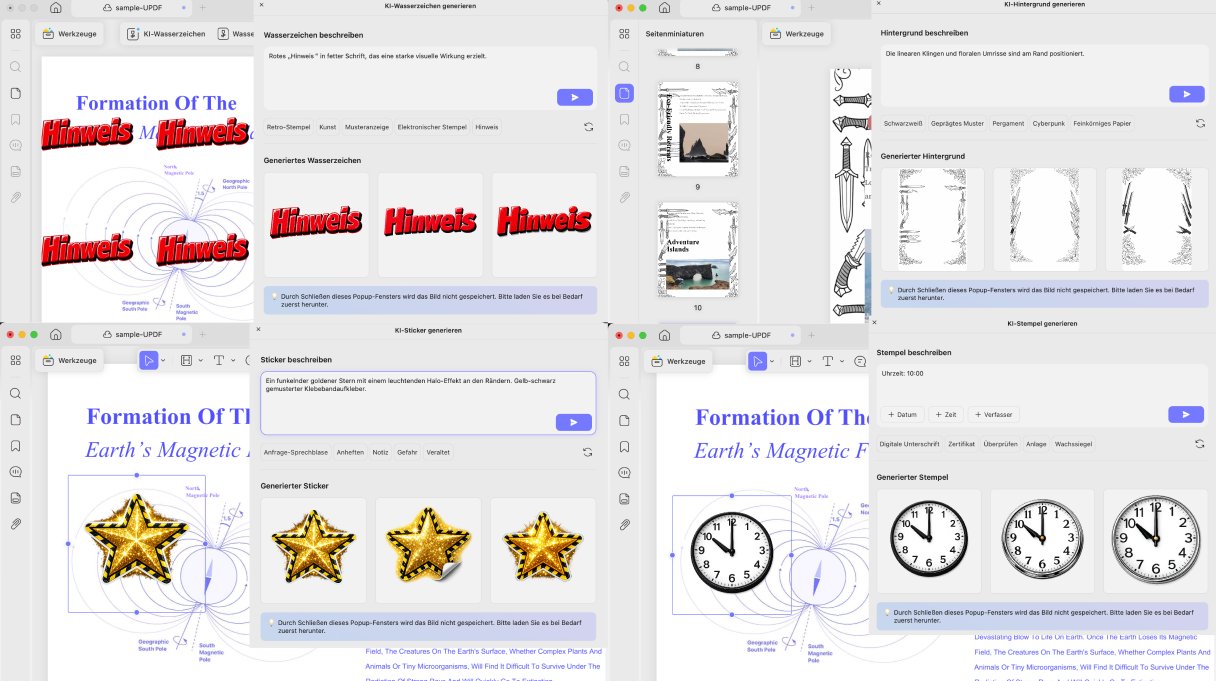Choose Pergament suggestion chip
The image size is (1216, 681).
(x=1008, y=123)
